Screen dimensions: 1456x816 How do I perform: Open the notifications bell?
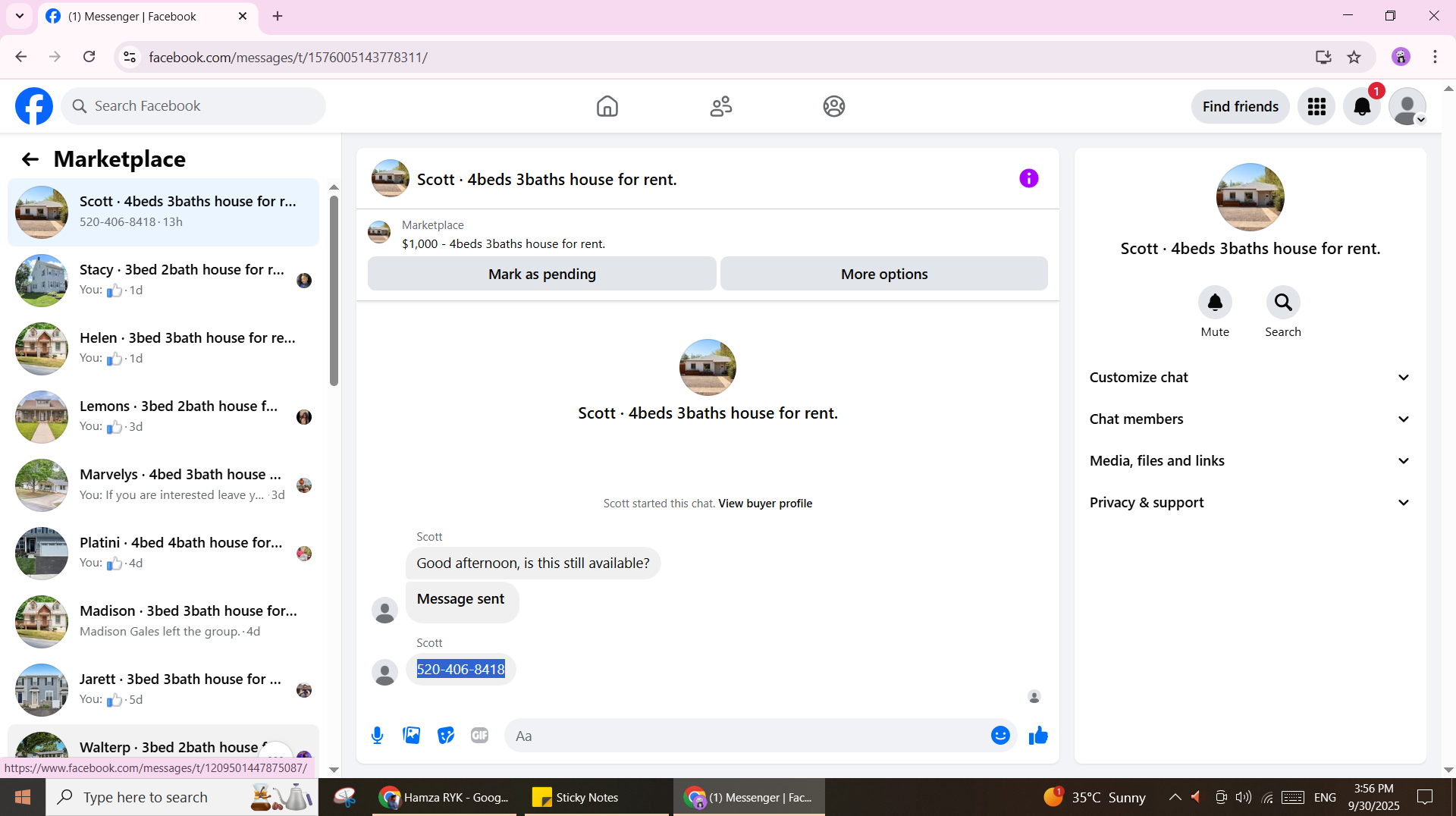[x=1362, y=106]
